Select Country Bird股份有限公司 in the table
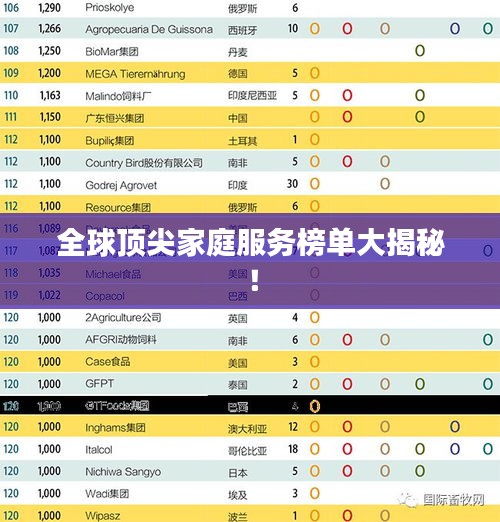Viewport: 500px width, 522px height. pos(144,163)
